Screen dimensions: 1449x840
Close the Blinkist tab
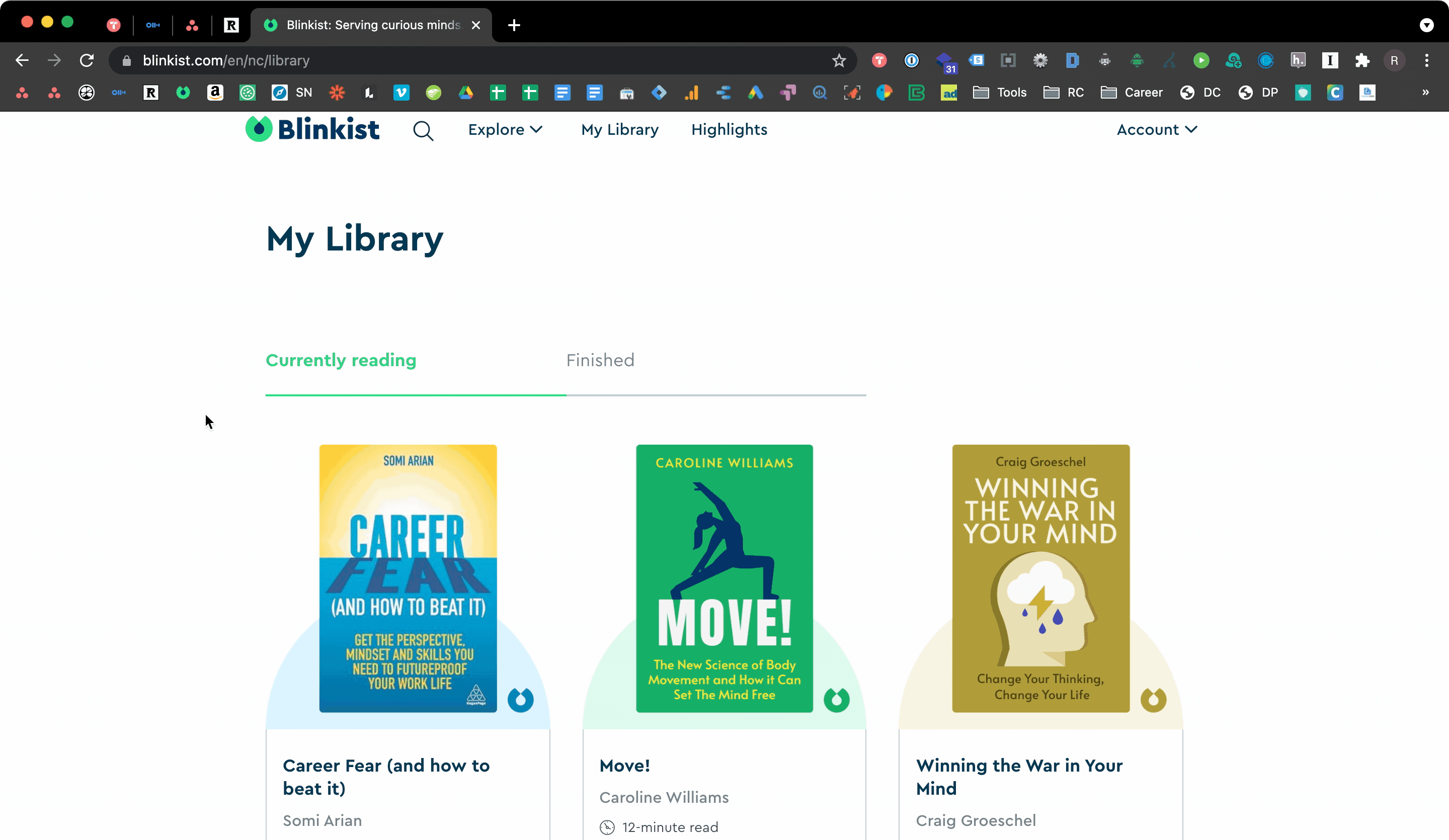[475, 25]
